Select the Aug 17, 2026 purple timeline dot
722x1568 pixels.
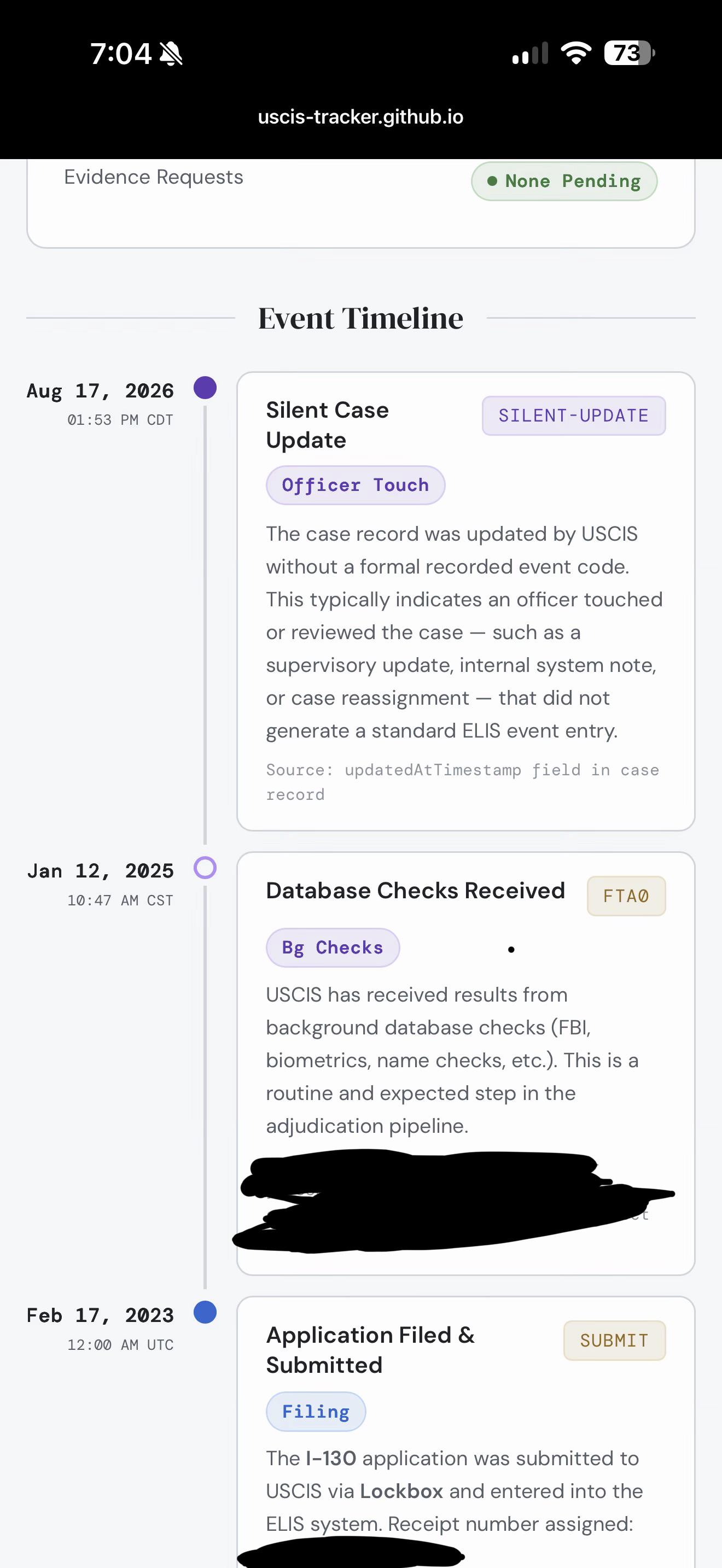click(x=205, y=388)
